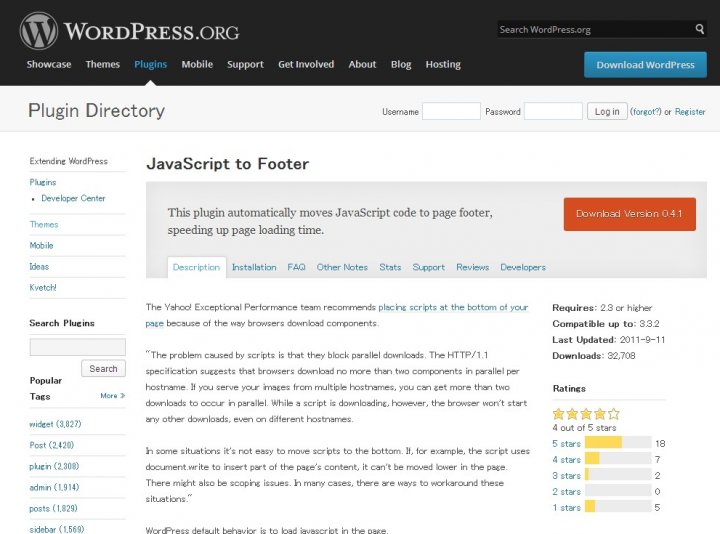Open the admin tag link

coord(54,488)
